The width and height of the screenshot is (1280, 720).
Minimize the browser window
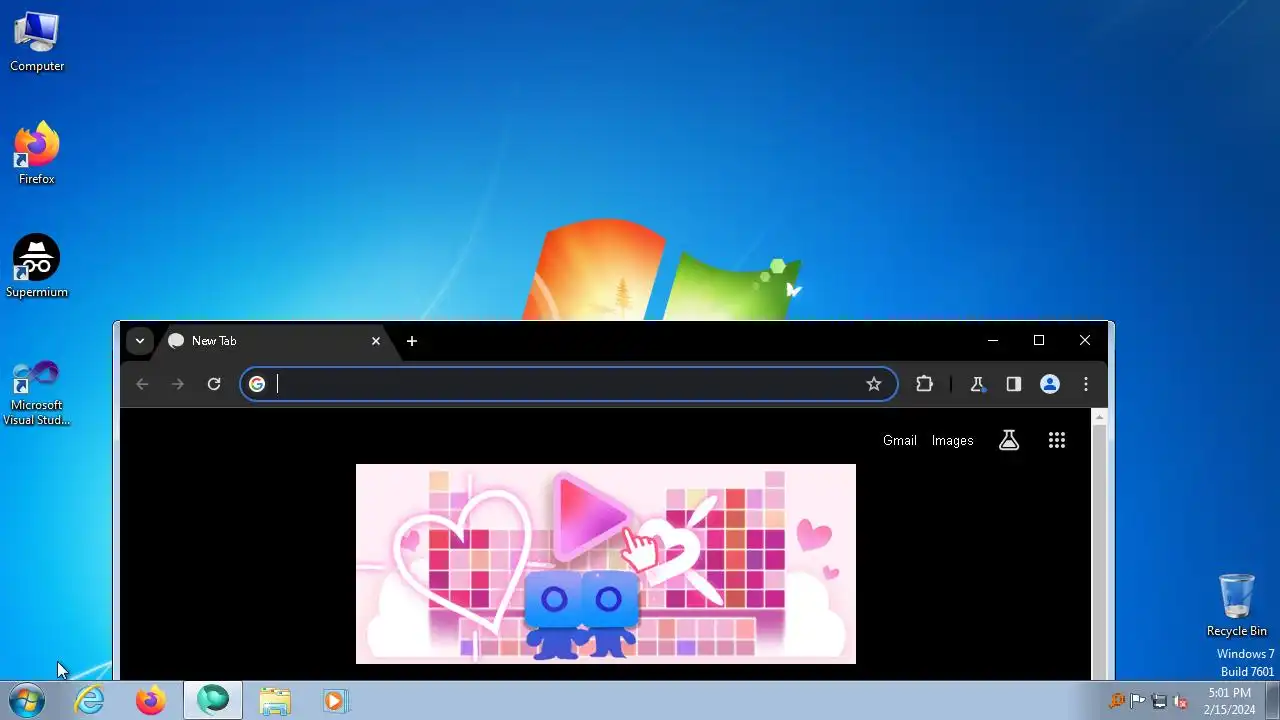pyautogui.click(x=993, y=341)
